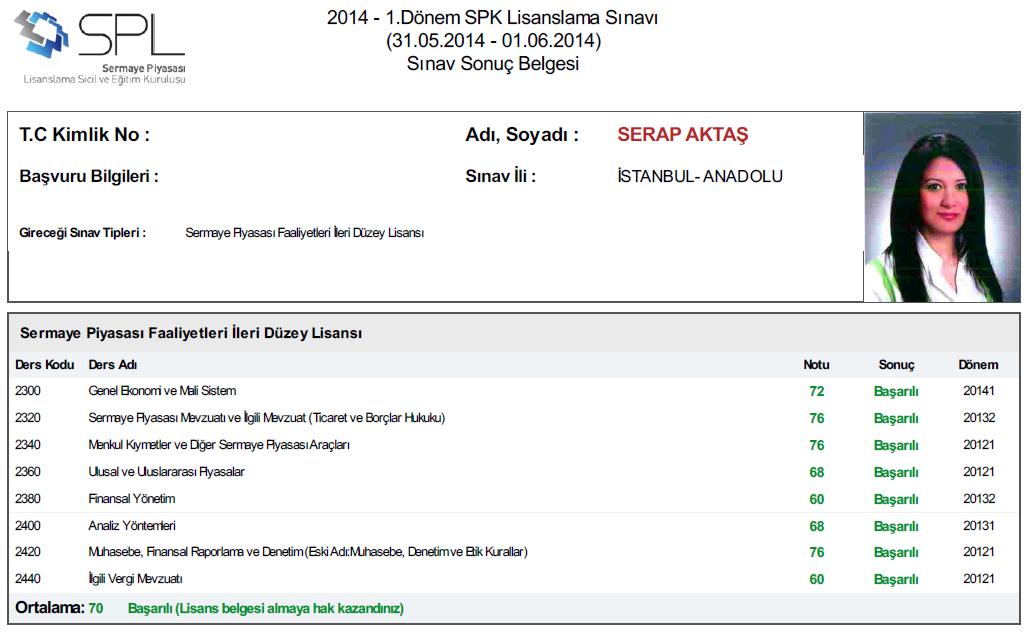Click the 'T.C Kimlik No :' label
The image size is (1033, 636).
[x=85, y=134]
